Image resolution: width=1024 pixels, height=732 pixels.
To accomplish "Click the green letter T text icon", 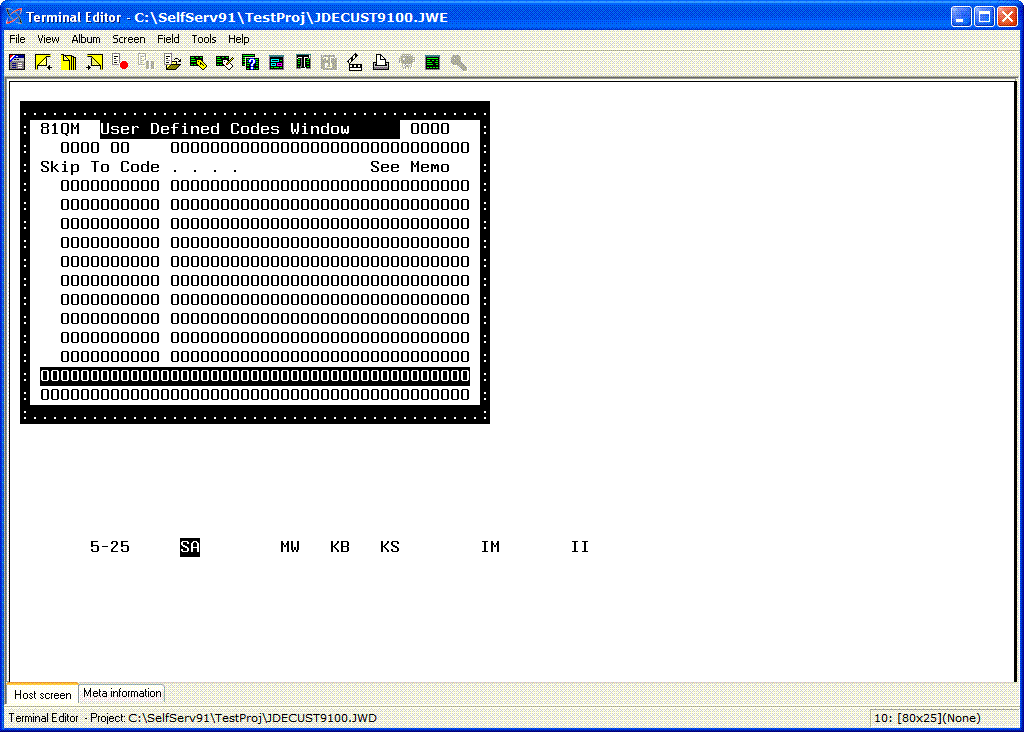I will 303,63.
